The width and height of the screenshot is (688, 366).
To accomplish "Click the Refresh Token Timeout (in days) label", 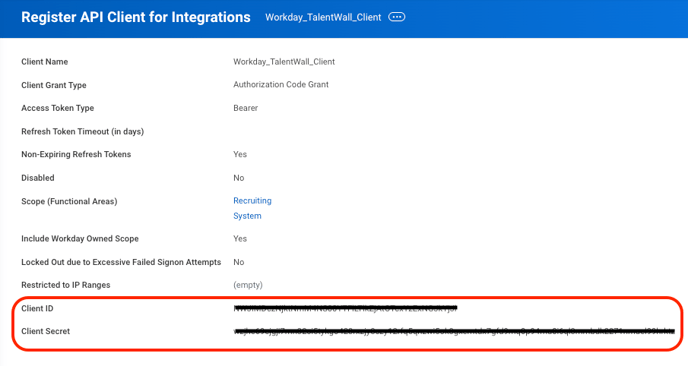I will (x=82, y=131).
